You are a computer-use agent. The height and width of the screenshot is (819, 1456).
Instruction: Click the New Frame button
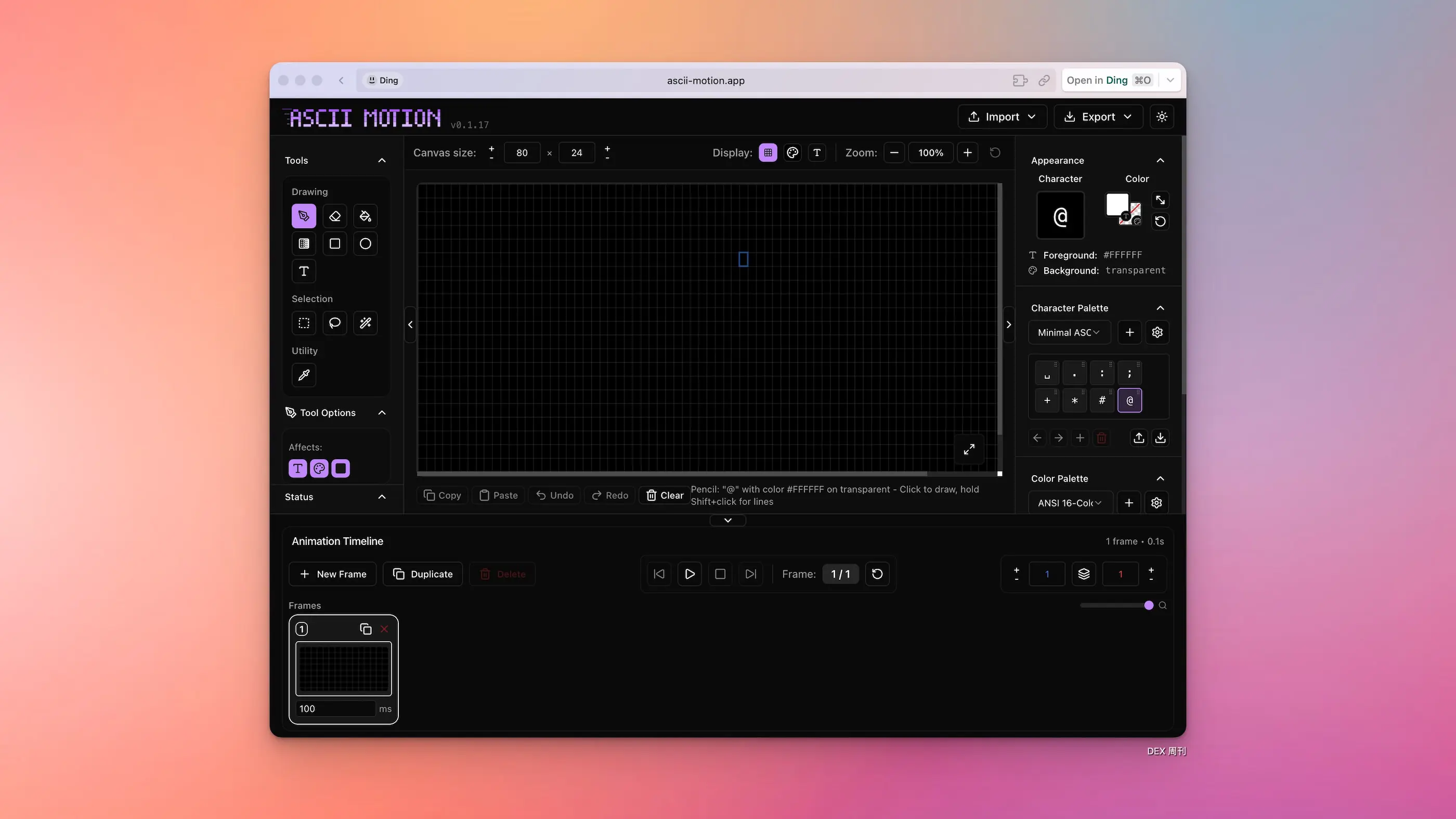(x=332, y=574)
